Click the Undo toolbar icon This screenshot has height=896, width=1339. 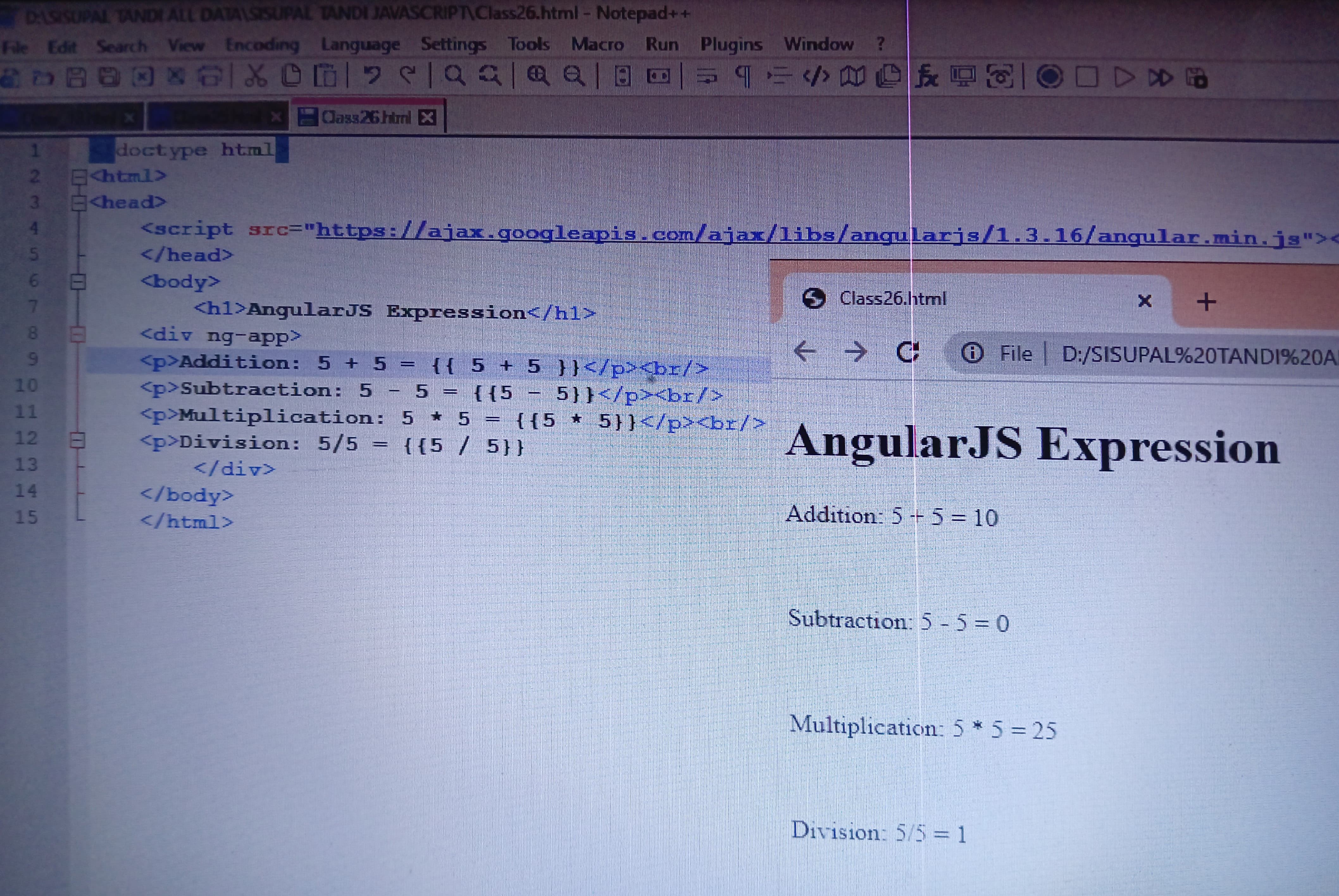tap(372, 75)
